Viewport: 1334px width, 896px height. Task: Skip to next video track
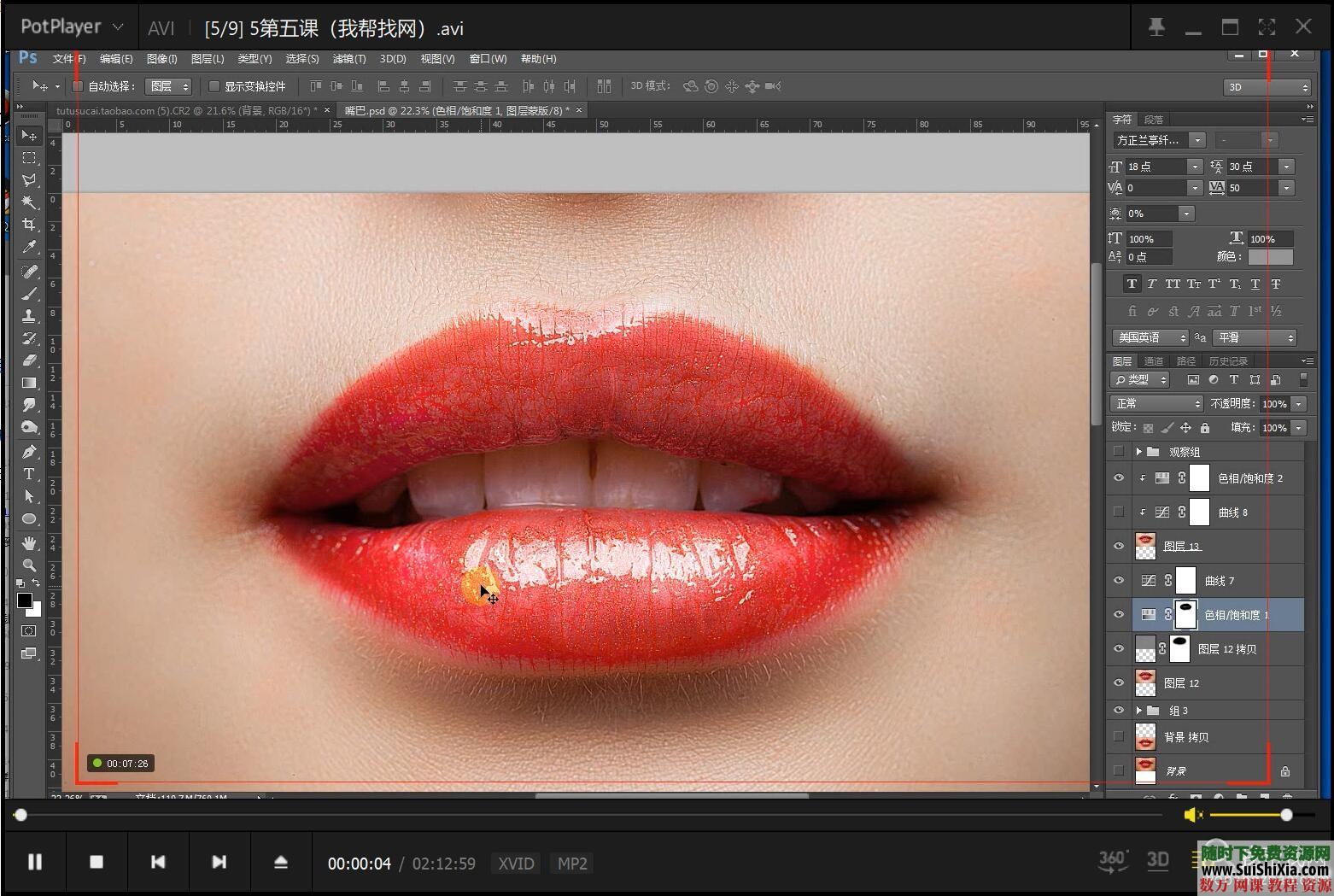tap(219, 863)
